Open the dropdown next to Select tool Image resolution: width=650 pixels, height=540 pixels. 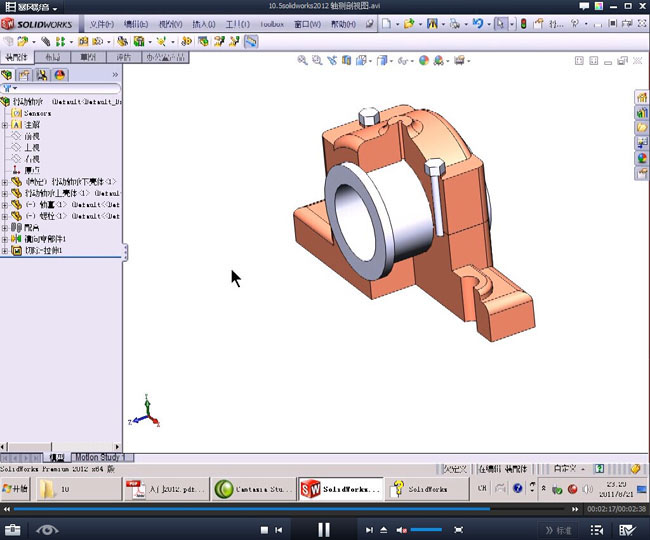(512, 24)
